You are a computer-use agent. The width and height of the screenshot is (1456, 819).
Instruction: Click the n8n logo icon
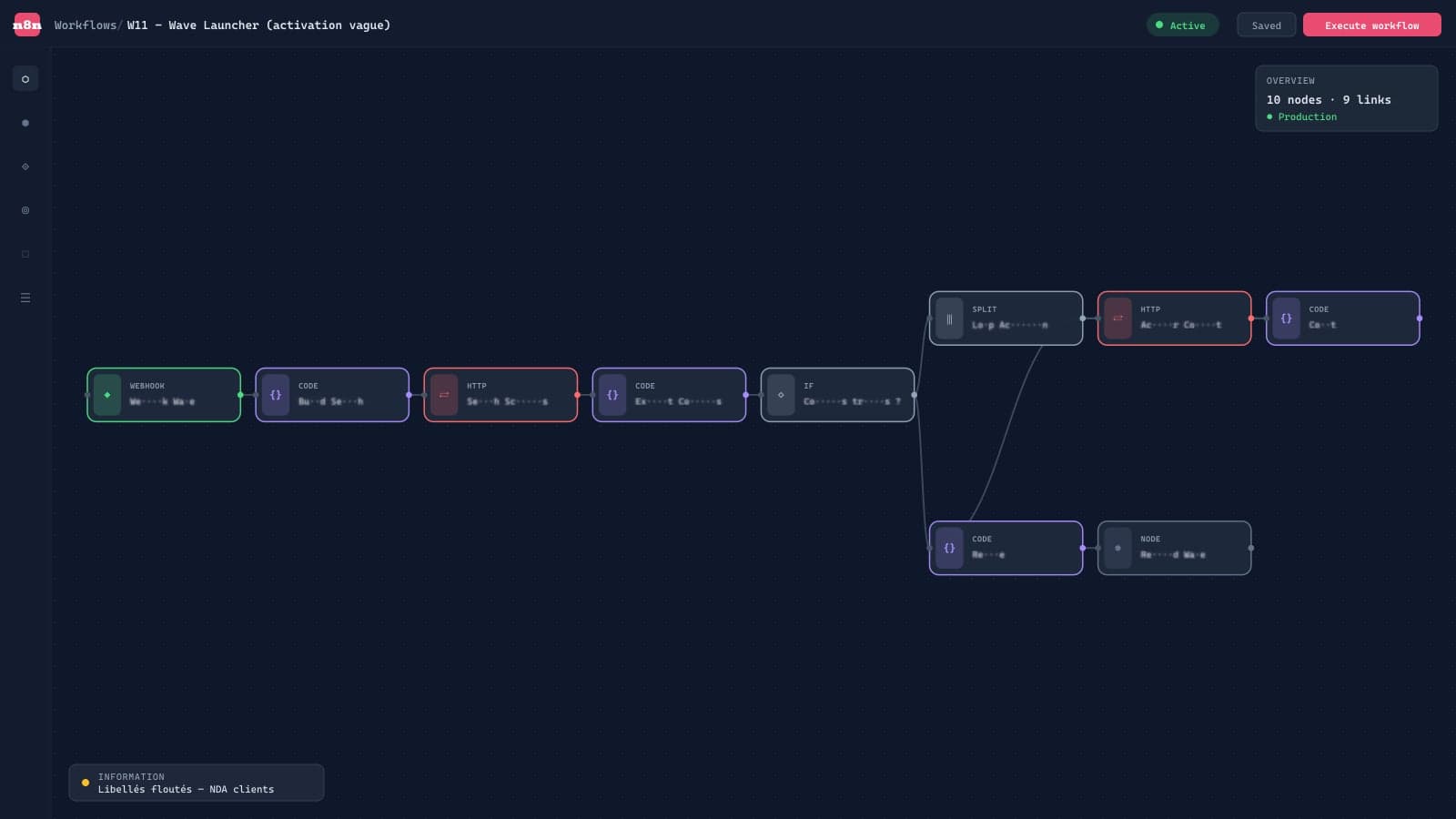tap(26, 25)
